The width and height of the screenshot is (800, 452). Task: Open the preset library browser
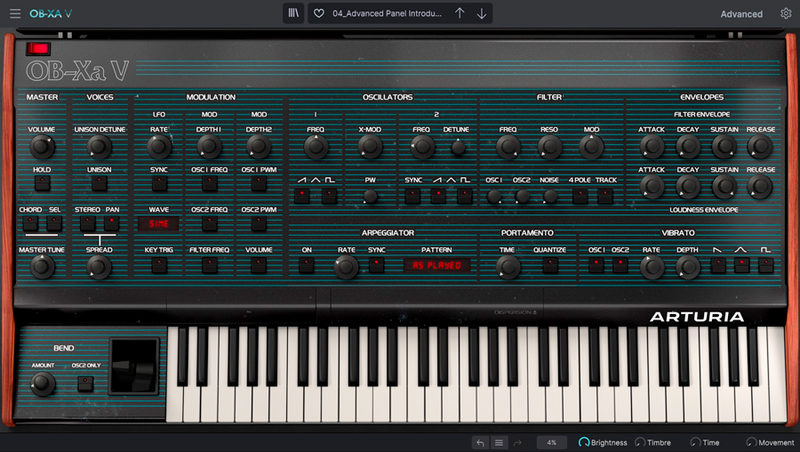pyautogui.click(x=293, y=13)
